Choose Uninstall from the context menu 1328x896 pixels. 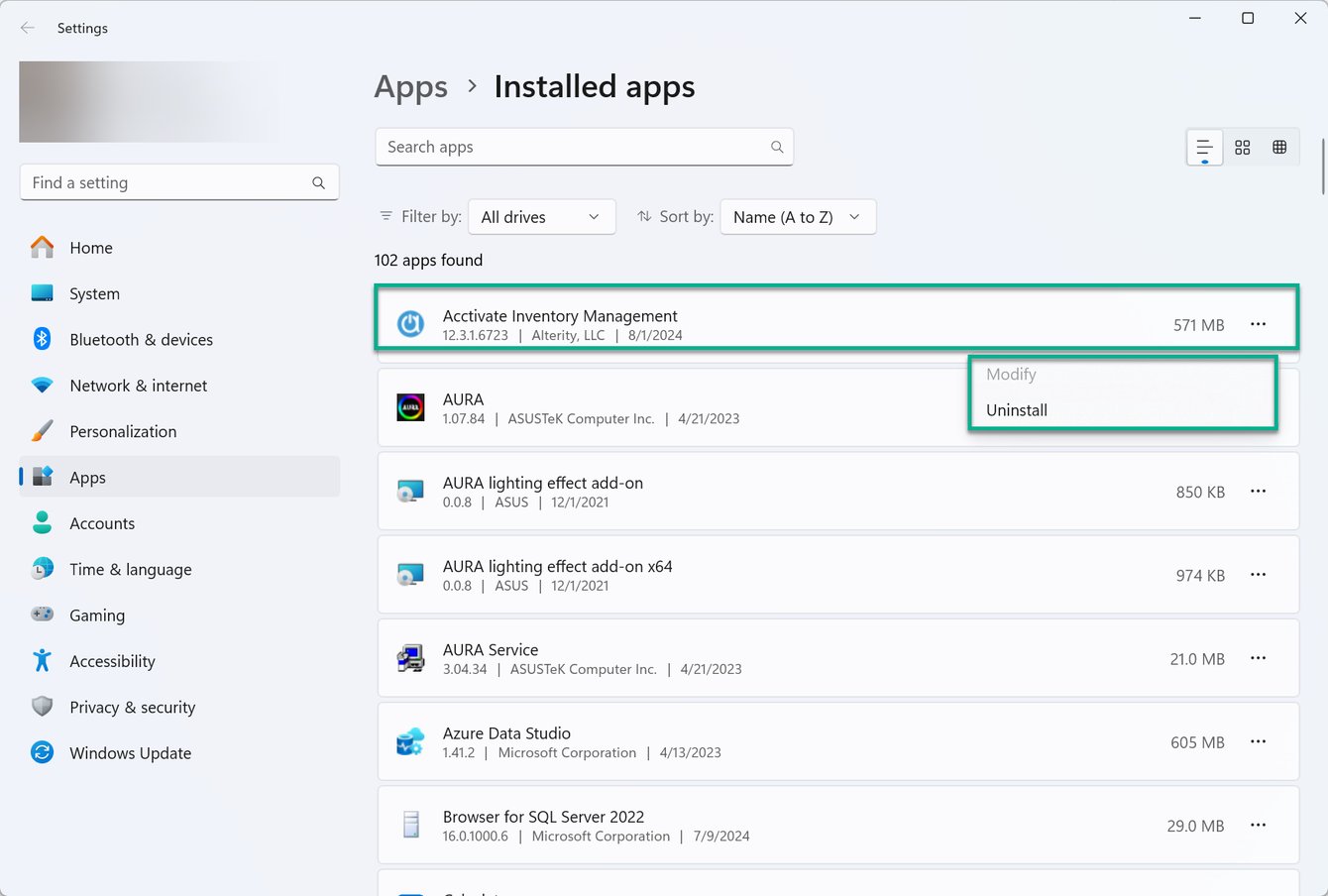click(1017, 410)
